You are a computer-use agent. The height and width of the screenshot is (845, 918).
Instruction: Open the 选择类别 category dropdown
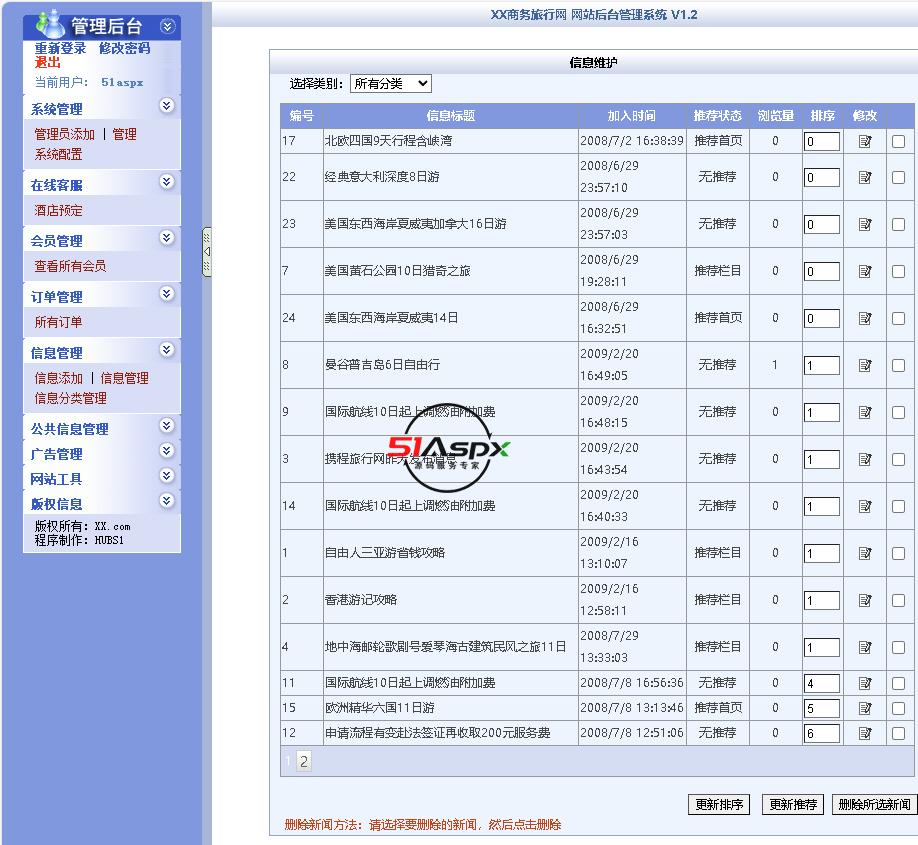tap(391, 84)
